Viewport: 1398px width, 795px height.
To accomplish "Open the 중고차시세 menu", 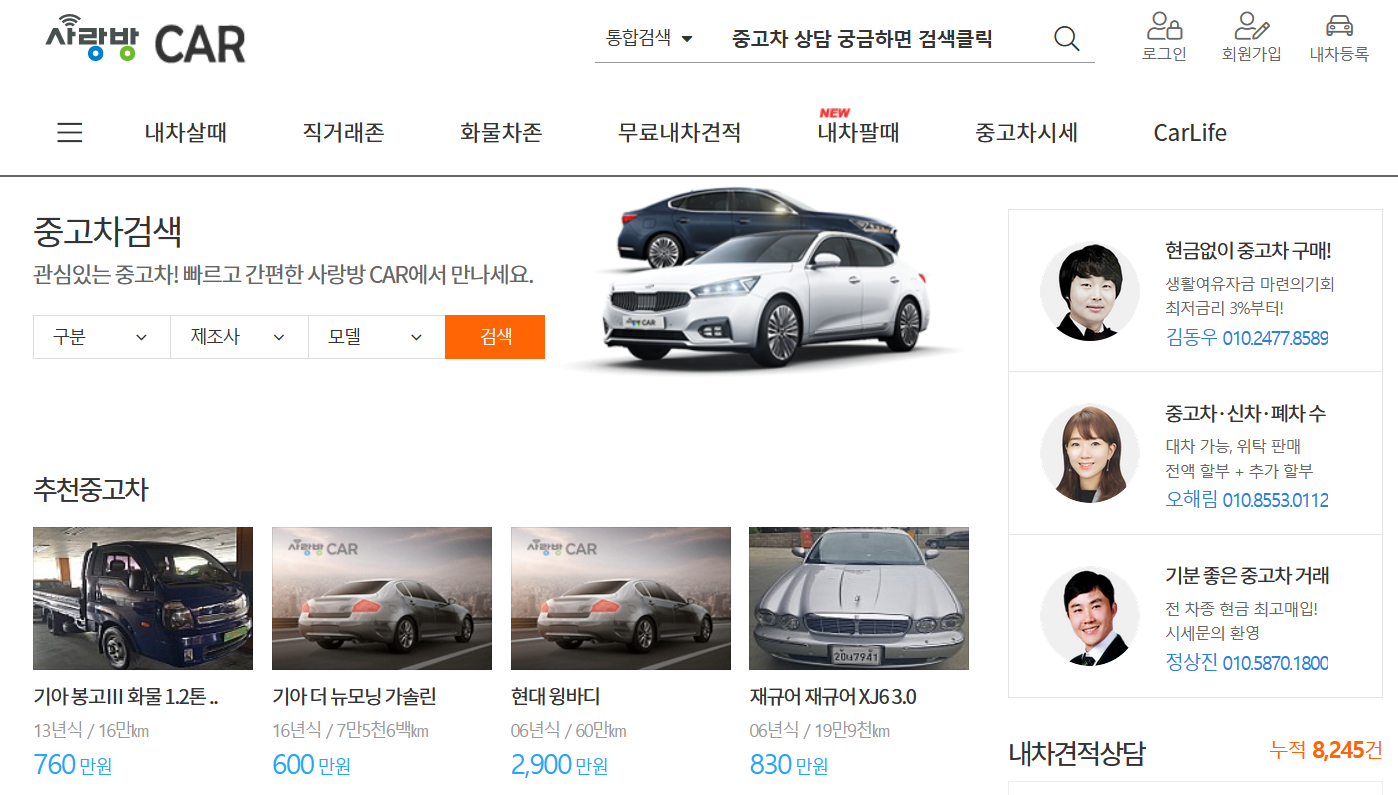I will pyautogui.click(x=1026, y=132).
